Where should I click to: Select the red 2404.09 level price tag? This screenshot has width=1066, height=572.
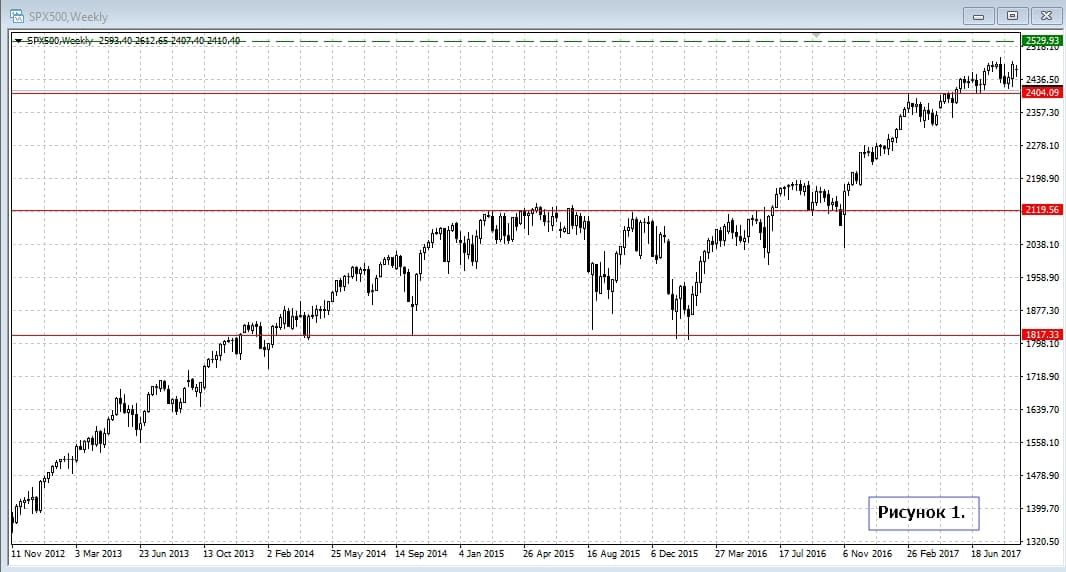[1041, 92]
